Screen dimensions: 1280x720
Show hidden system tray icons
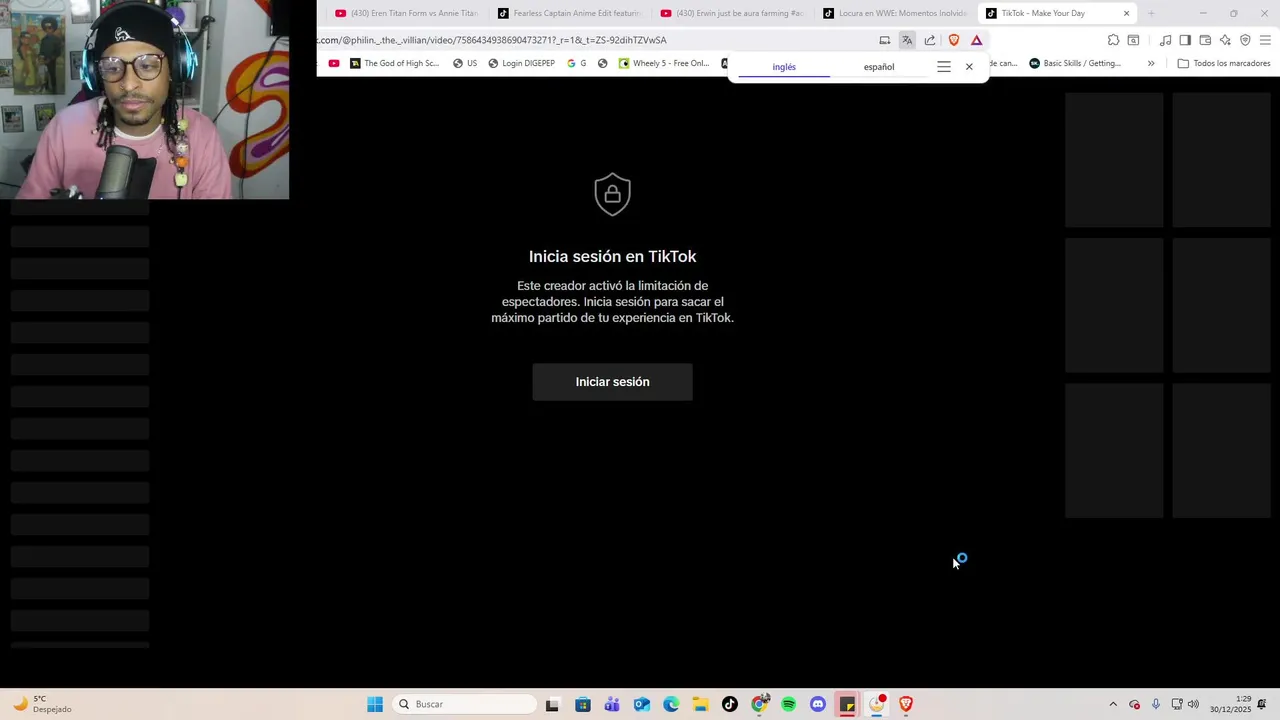click(1113, 704)
